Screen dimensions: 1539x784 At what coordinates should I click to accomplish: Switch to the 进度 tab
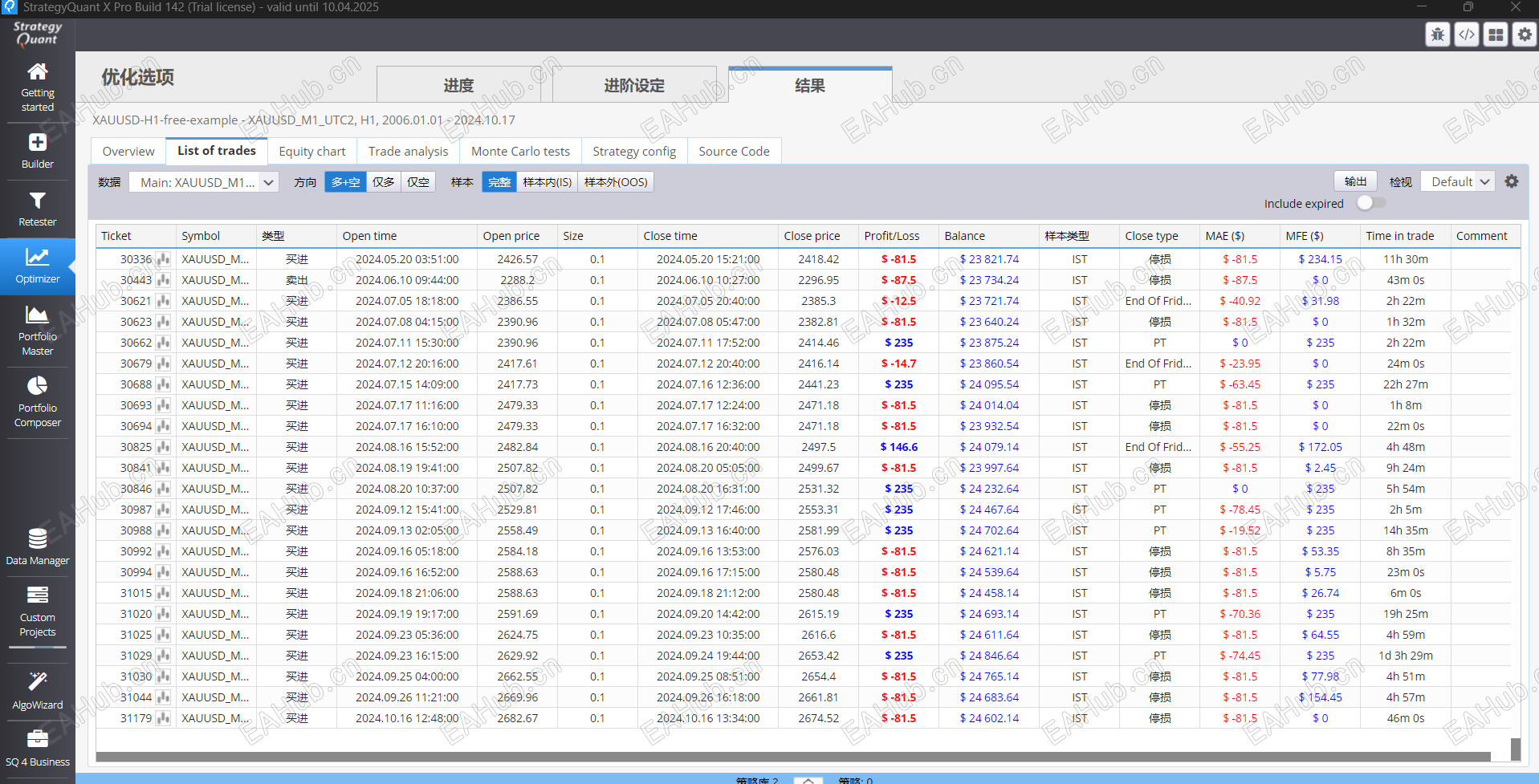click(458, 85)
